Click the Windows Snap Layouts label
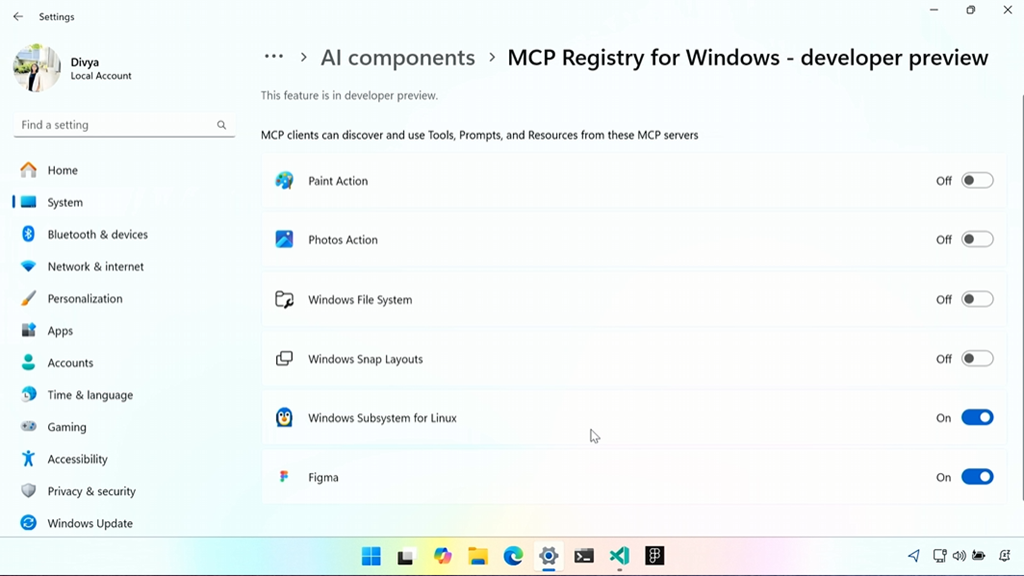Viewport: 1024px width, 576px height. [365, 359]
